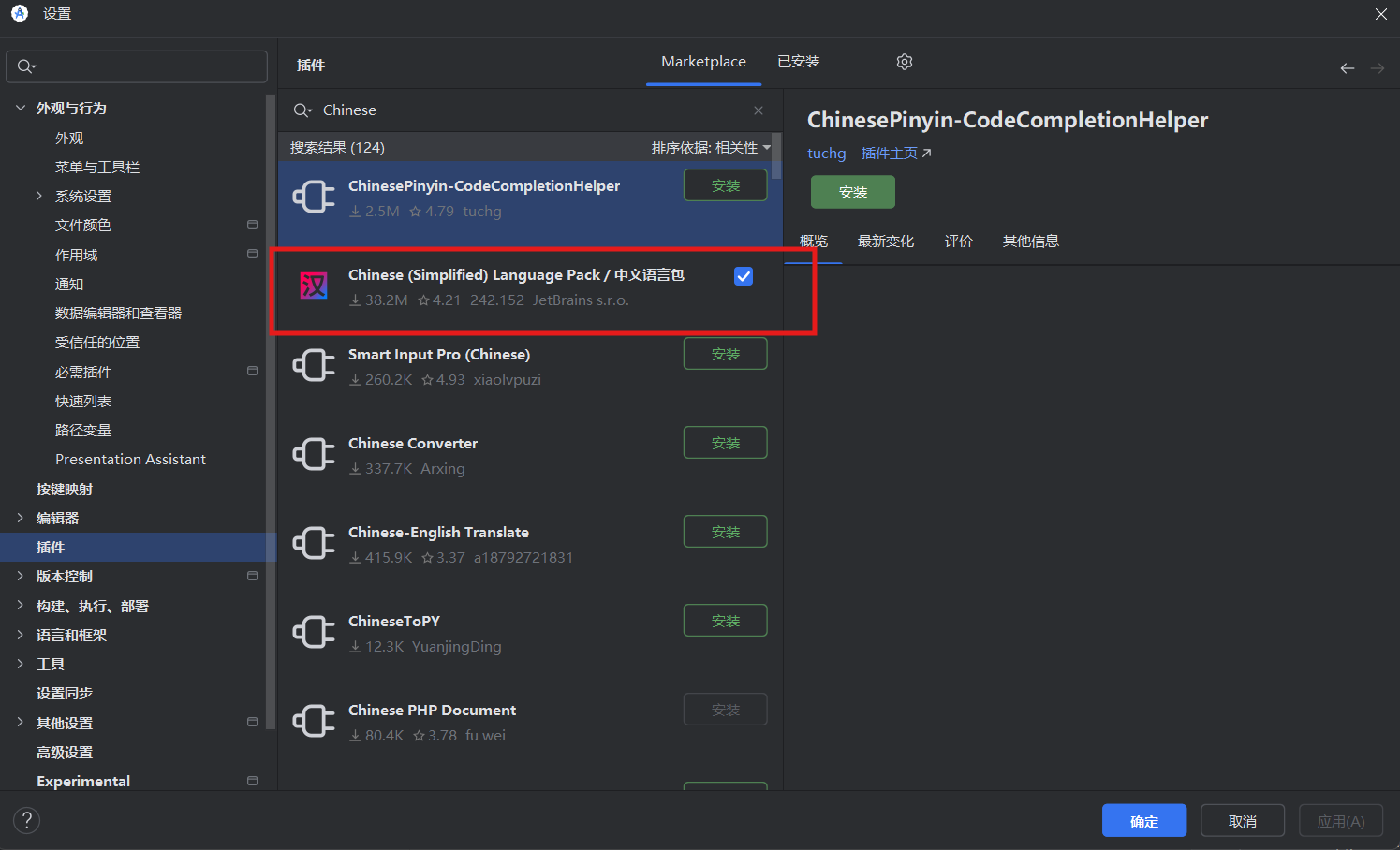Click project-level icon beside Experimental
1400x850 pixels.
[x=252, y=781]
